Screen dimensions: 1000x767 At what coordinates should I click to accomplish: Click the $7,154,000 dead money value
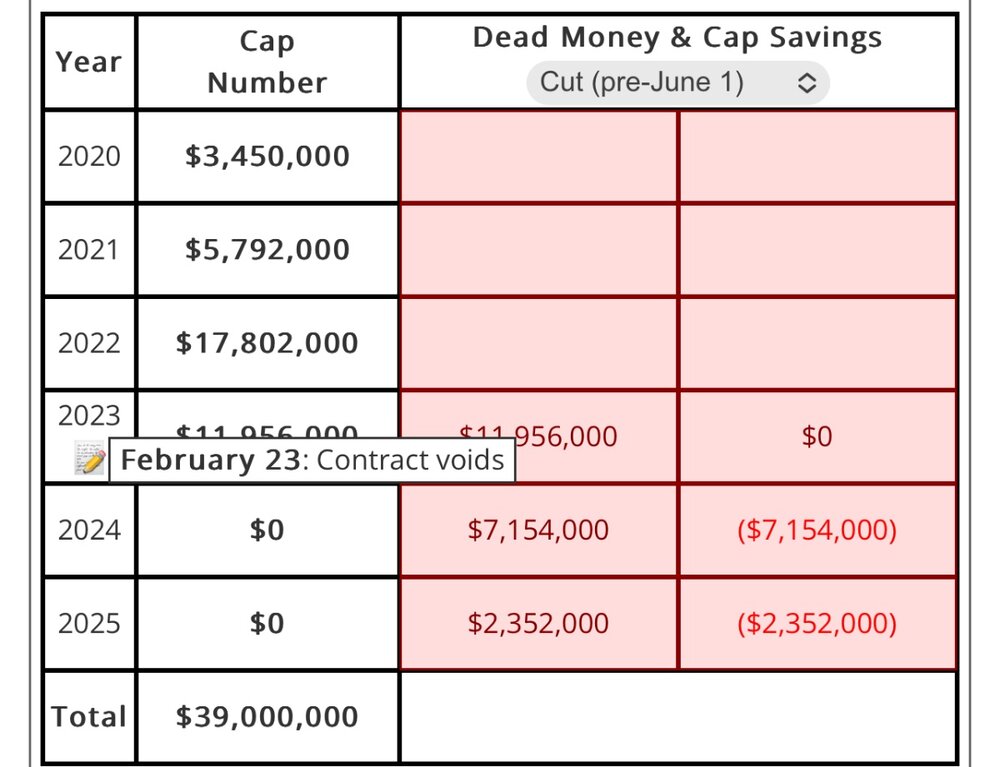click(x=538, y=530)
